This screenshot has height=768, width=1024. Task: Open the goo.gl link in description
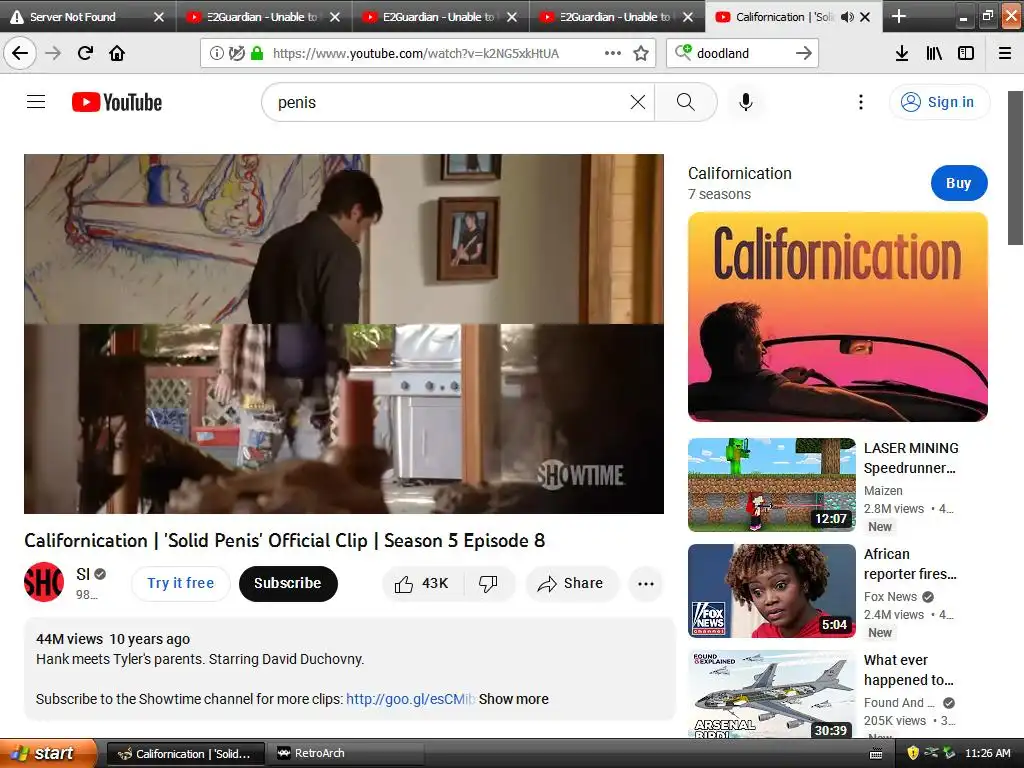point(410,699)
